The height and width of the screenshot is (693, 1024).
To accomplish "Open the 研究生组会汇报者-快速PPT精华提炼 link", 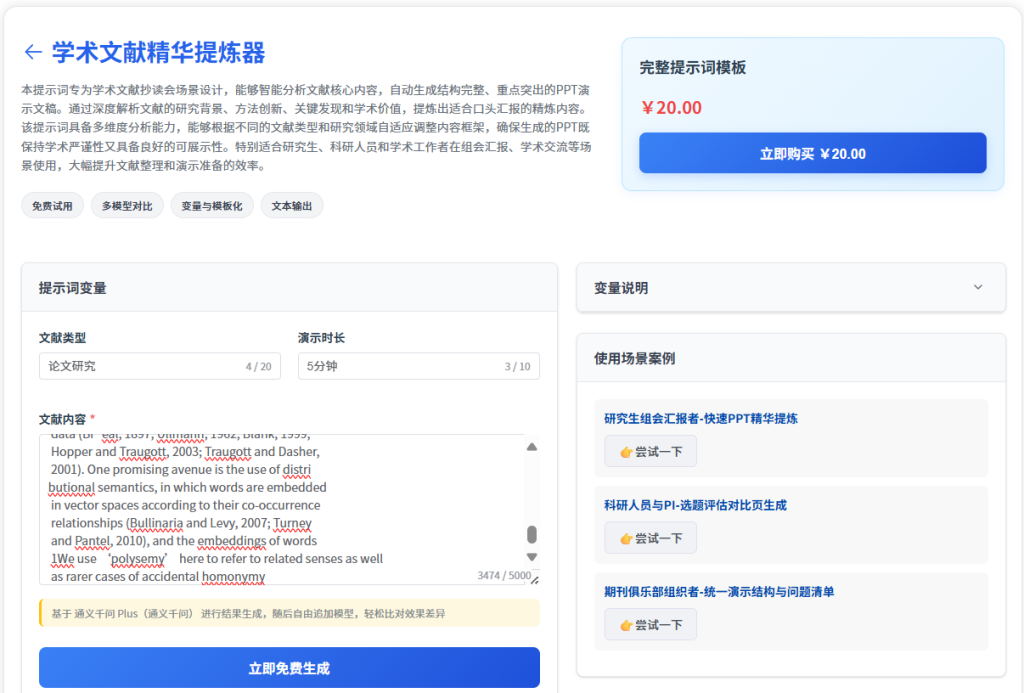I will coord(701,419).
